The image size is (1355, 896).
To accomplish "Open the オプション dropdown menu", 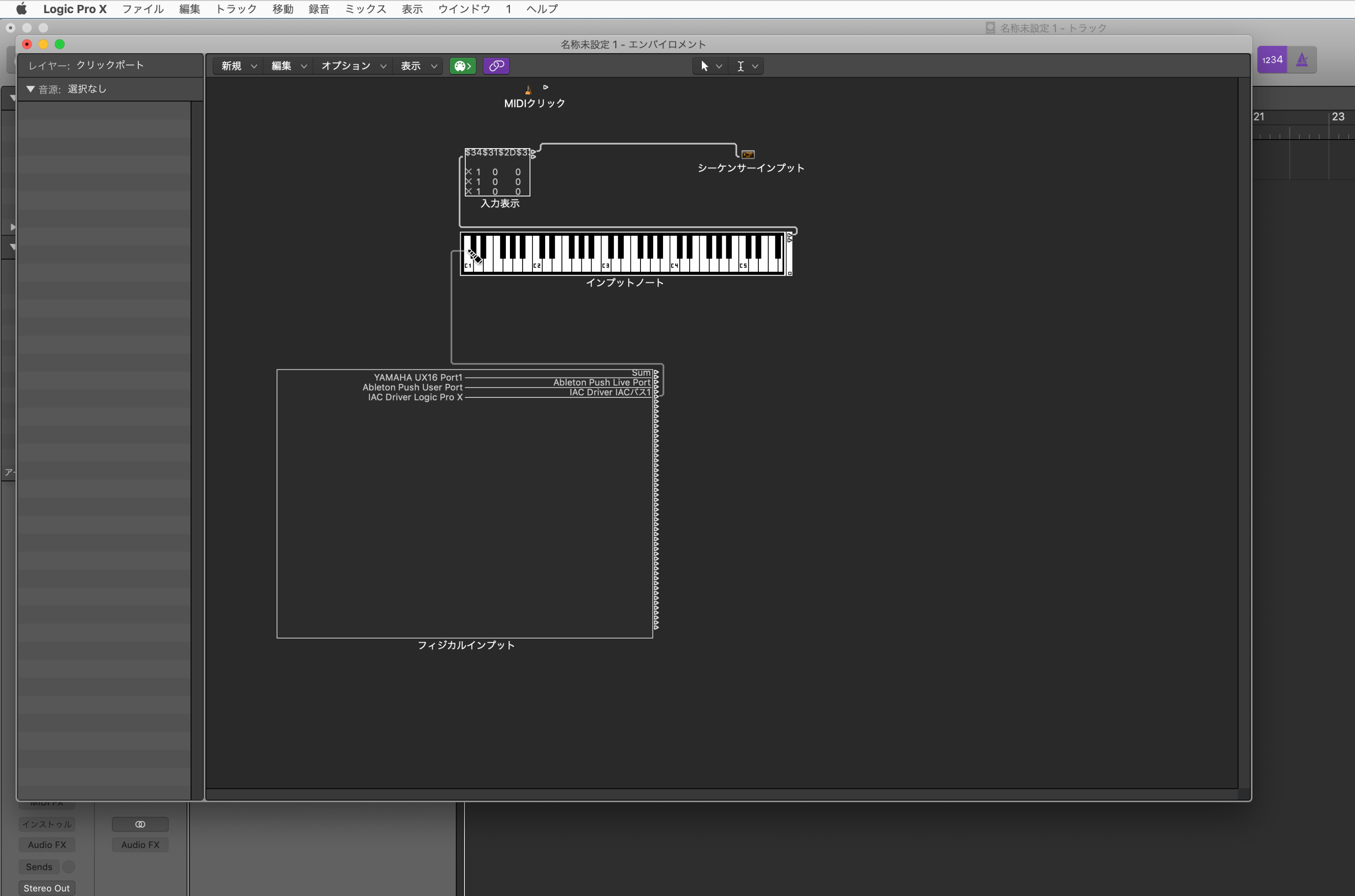I will click(353, 66).
